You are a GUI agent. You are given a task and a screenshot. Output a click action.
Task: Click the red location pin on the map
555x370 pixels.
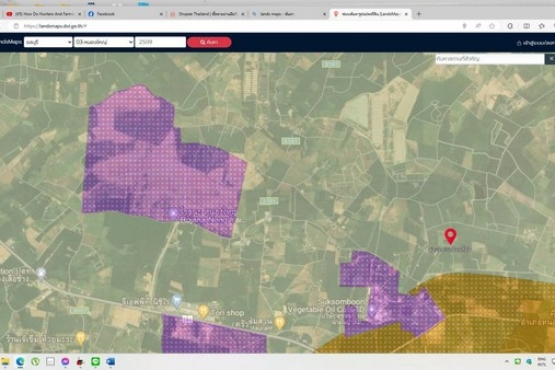450,237
